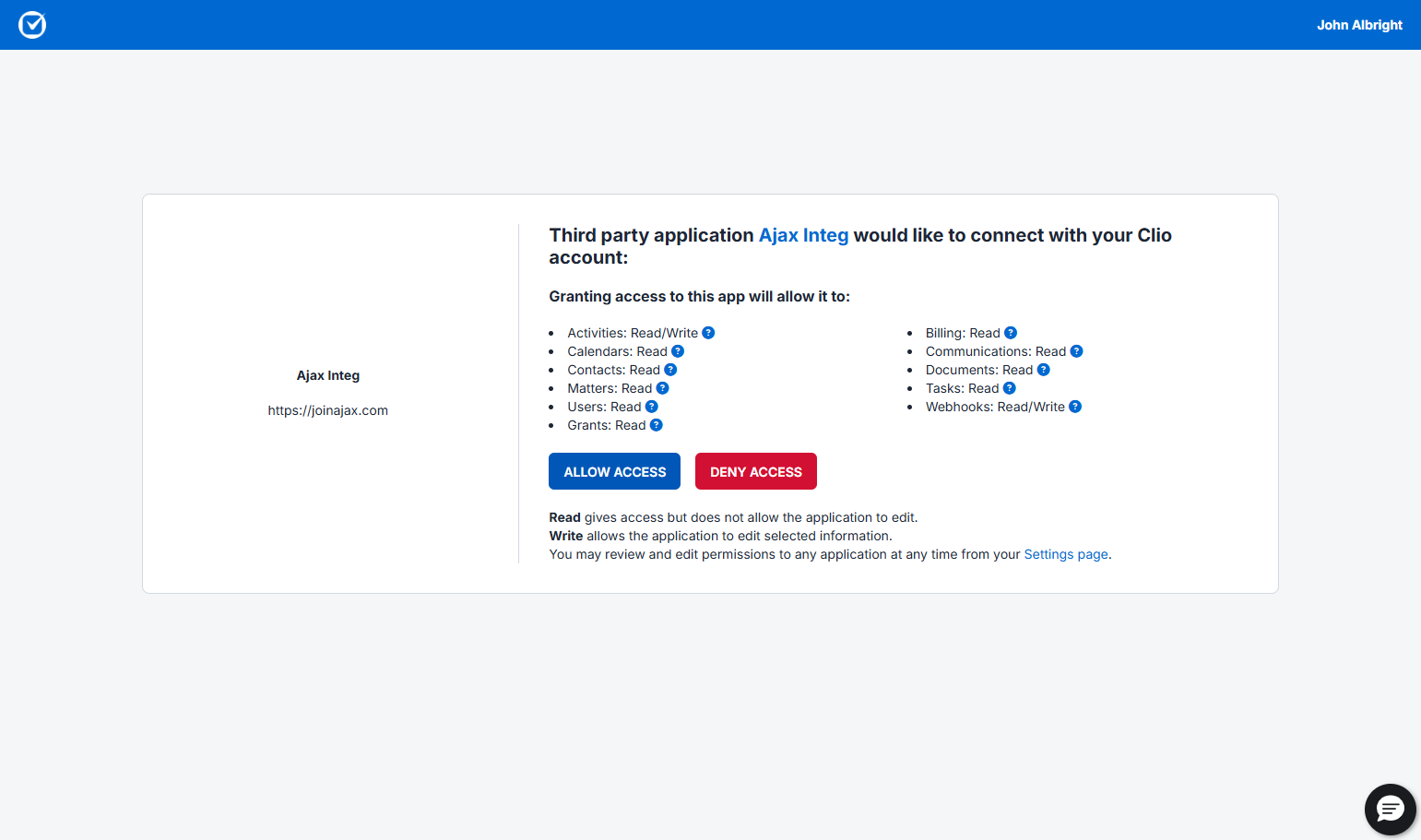Open the live chat bubble
1421x840 pixels.
pyautogui.click(x=1391, y=810)
